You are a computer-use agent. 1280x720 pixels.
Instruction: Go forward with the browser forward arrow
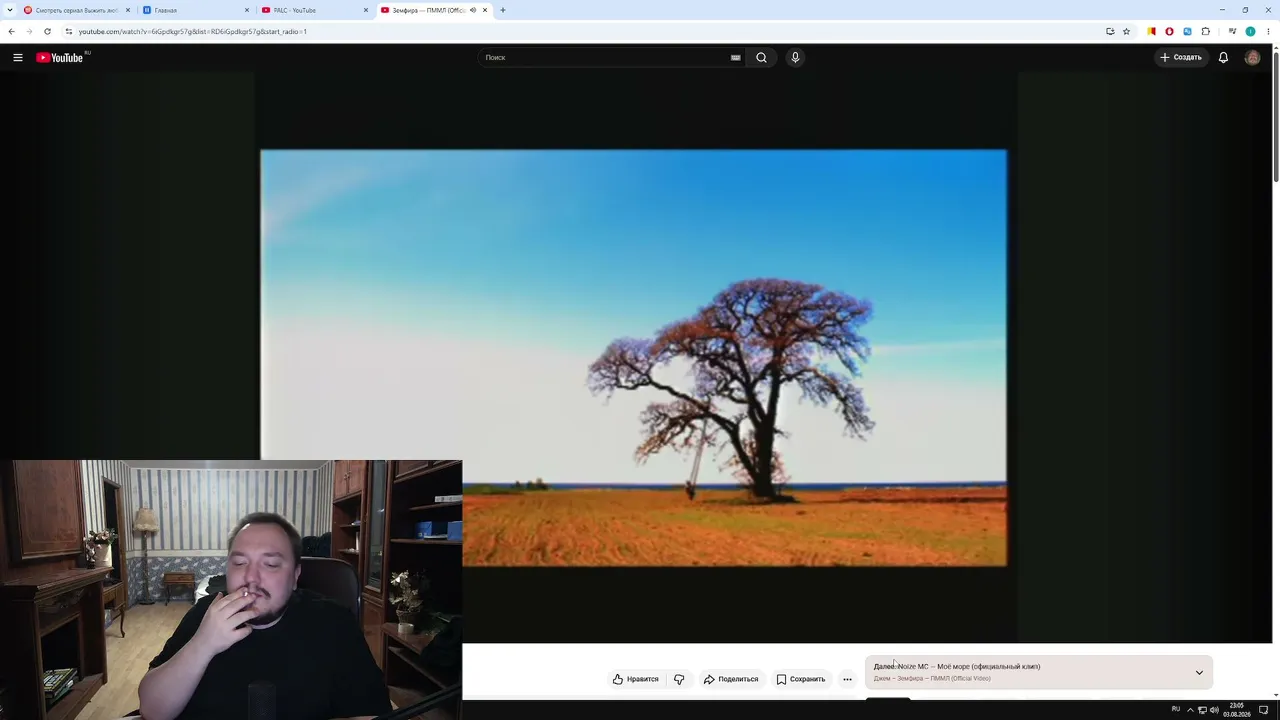click(29, 32)
